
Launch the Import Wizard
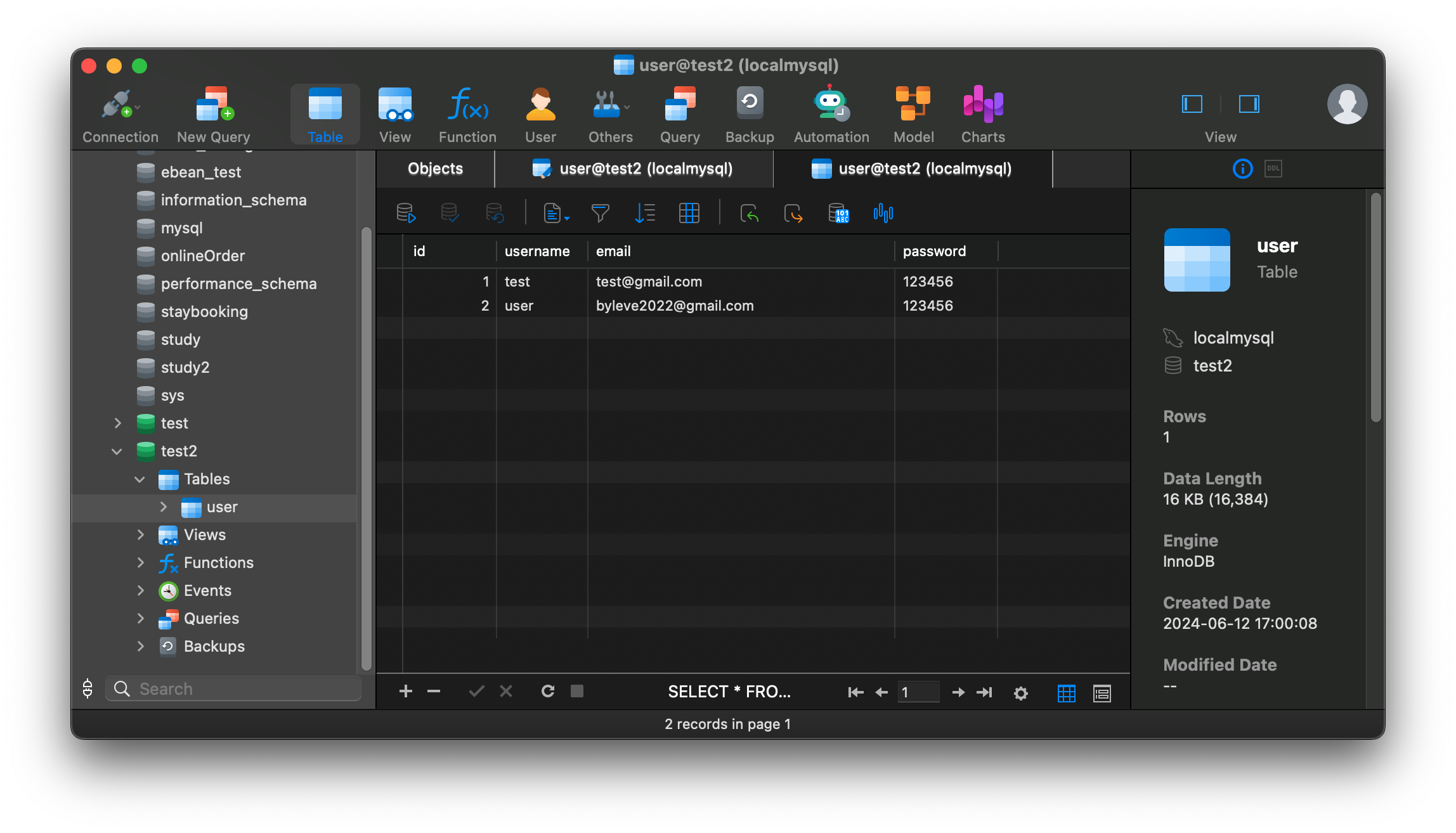[x=750, y=213]
